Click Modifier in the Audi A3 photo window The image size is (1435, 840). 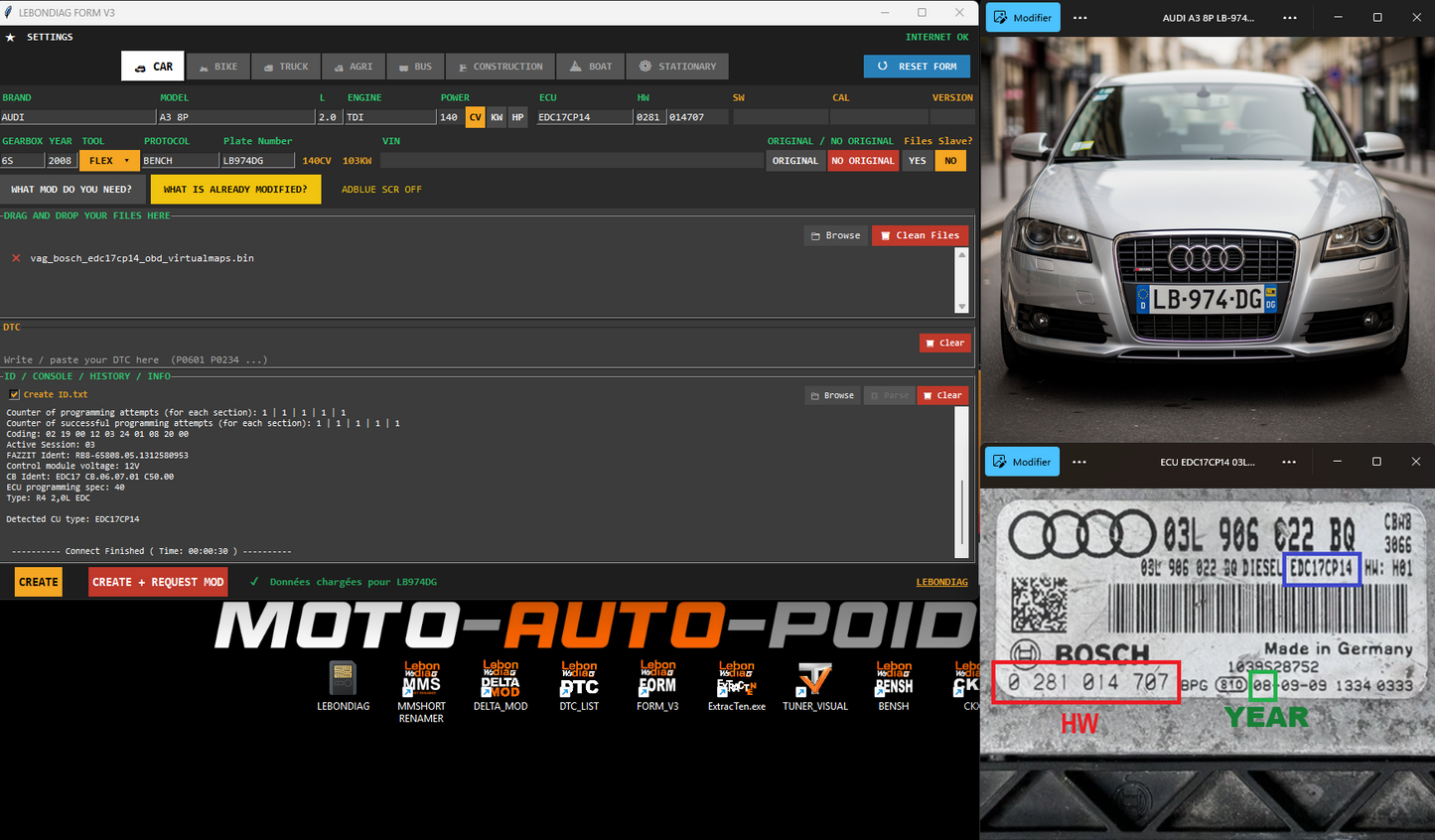click(x=1023, y=18)
